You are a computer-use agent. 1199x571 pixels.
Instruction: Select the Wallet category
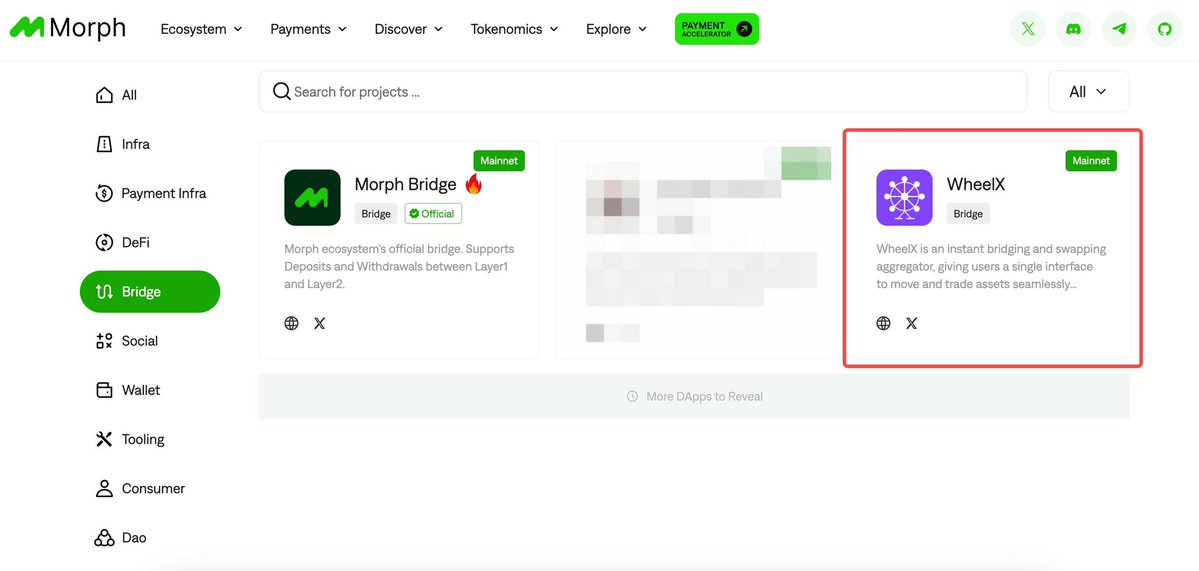pos(128,390)
